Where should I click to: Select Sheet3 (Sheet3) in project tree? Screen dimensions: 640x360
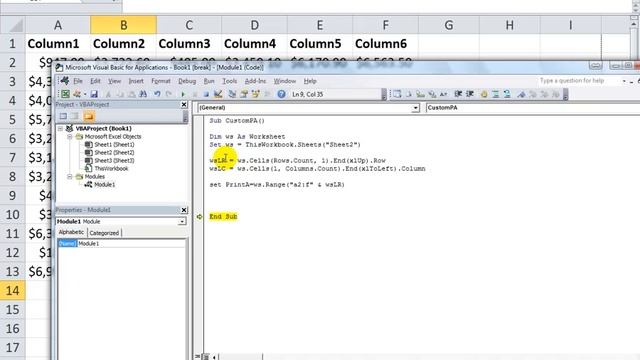click(114, 160)
